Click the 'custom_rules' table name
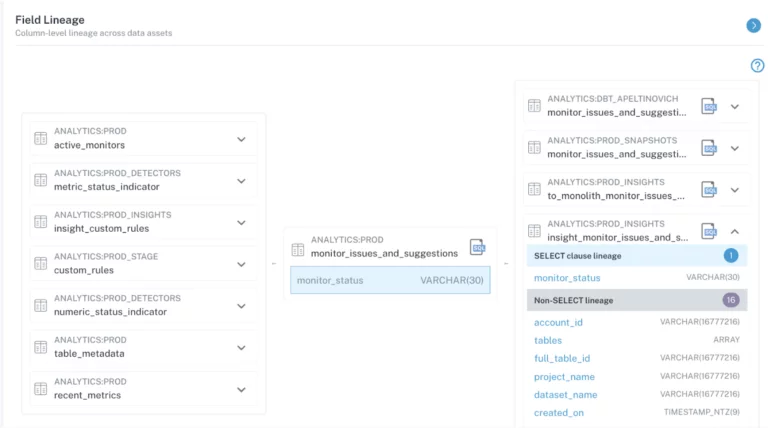The image size is (768, 428). 84,270
